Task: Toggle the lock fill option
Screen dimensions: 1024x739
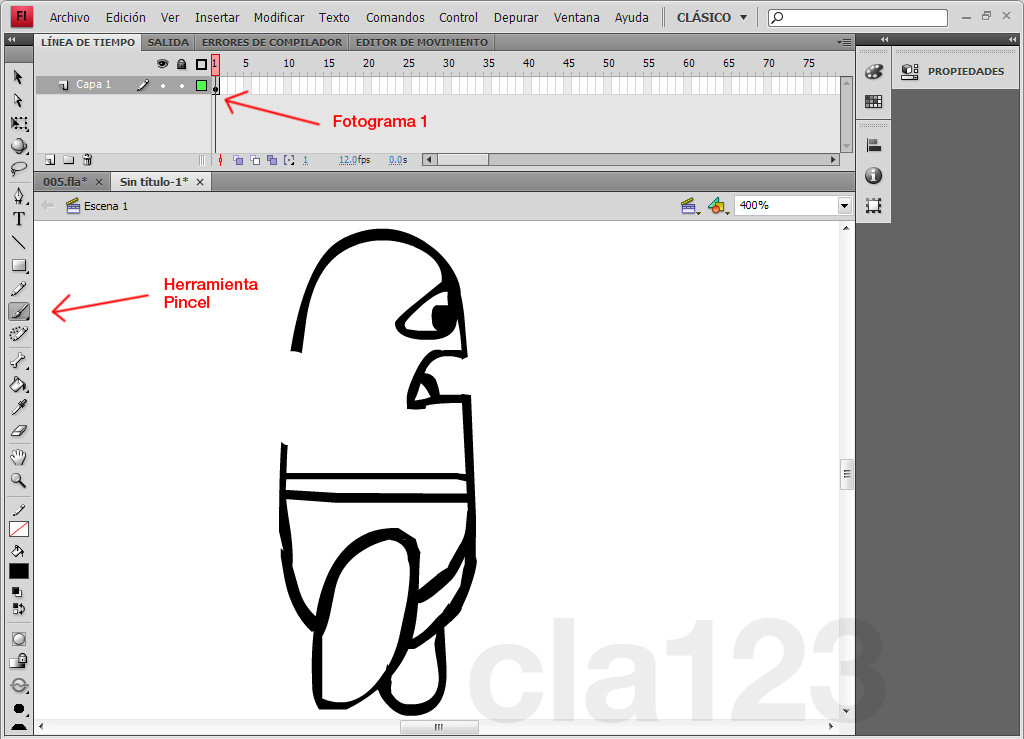Action: coord(19,661)
